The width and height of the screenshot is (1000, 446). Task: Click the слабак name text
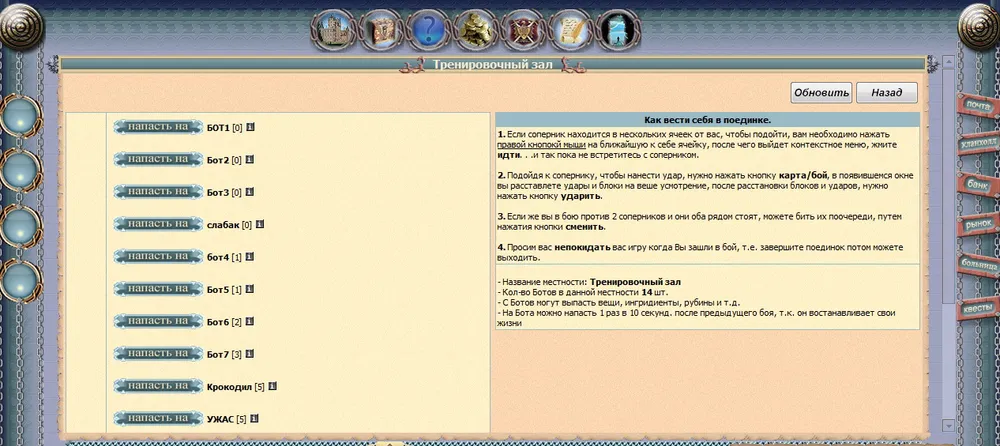[x=223, y=225]
